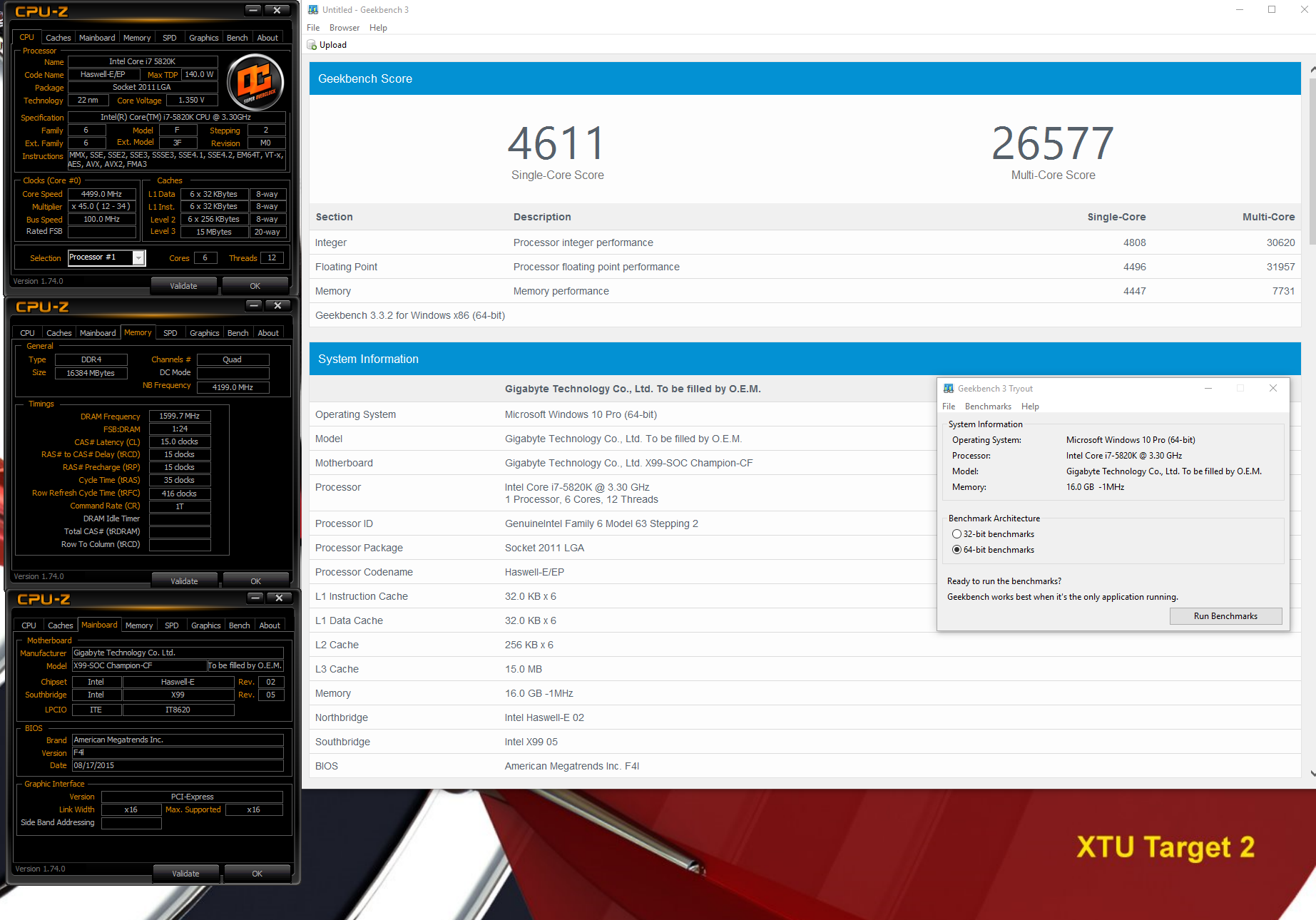This screenshot has height=920, width=1316.
Task: Click the multi-core score 26577
Action: pyautogui.click(x=1053, y=143)
